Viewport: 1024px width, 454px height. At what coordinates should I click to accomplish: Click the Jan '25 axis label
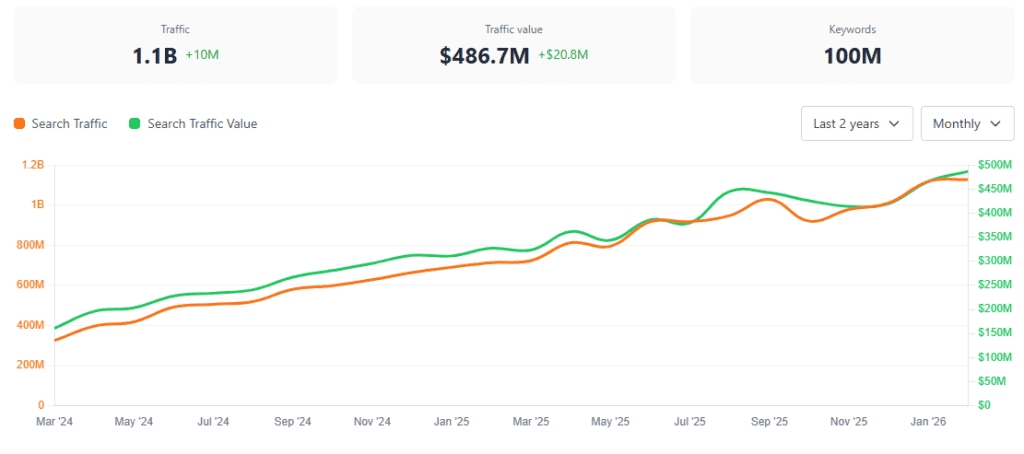[x=452, y=422]
